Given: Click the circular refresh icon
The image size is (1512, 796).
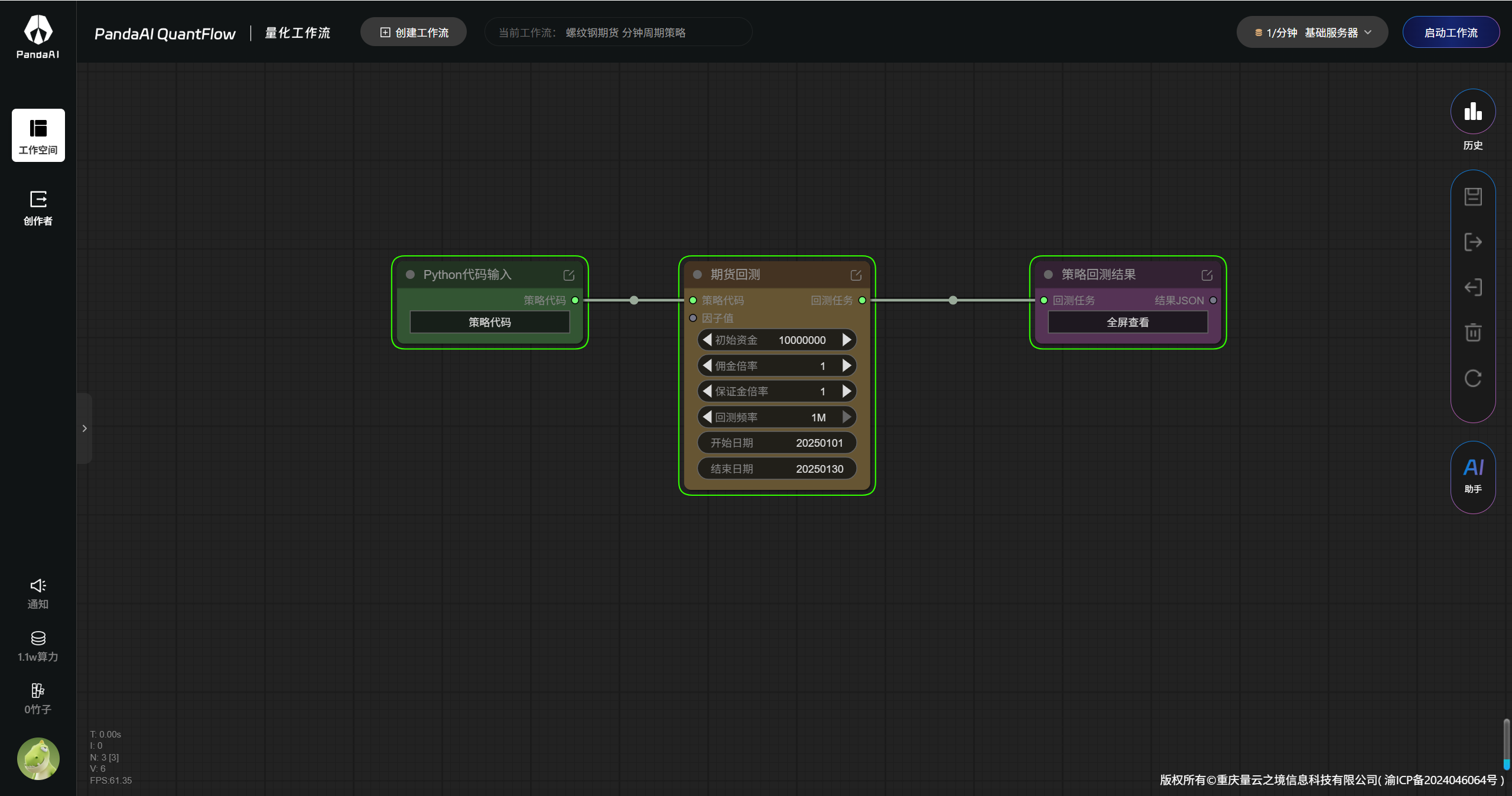Looking at the screenshot, I should (x=1472, y=378).
